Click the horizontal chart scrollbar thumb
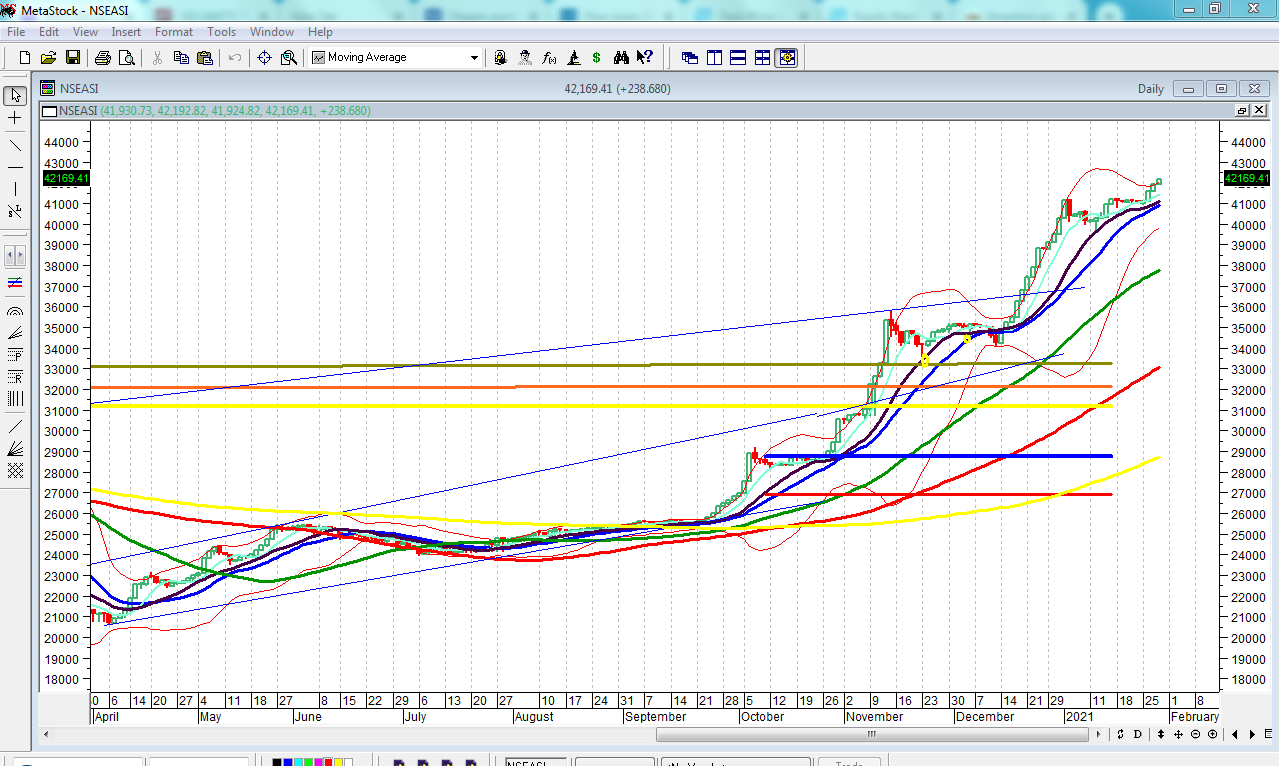This screenshot has height=766, width=1279. pos(870,735)
